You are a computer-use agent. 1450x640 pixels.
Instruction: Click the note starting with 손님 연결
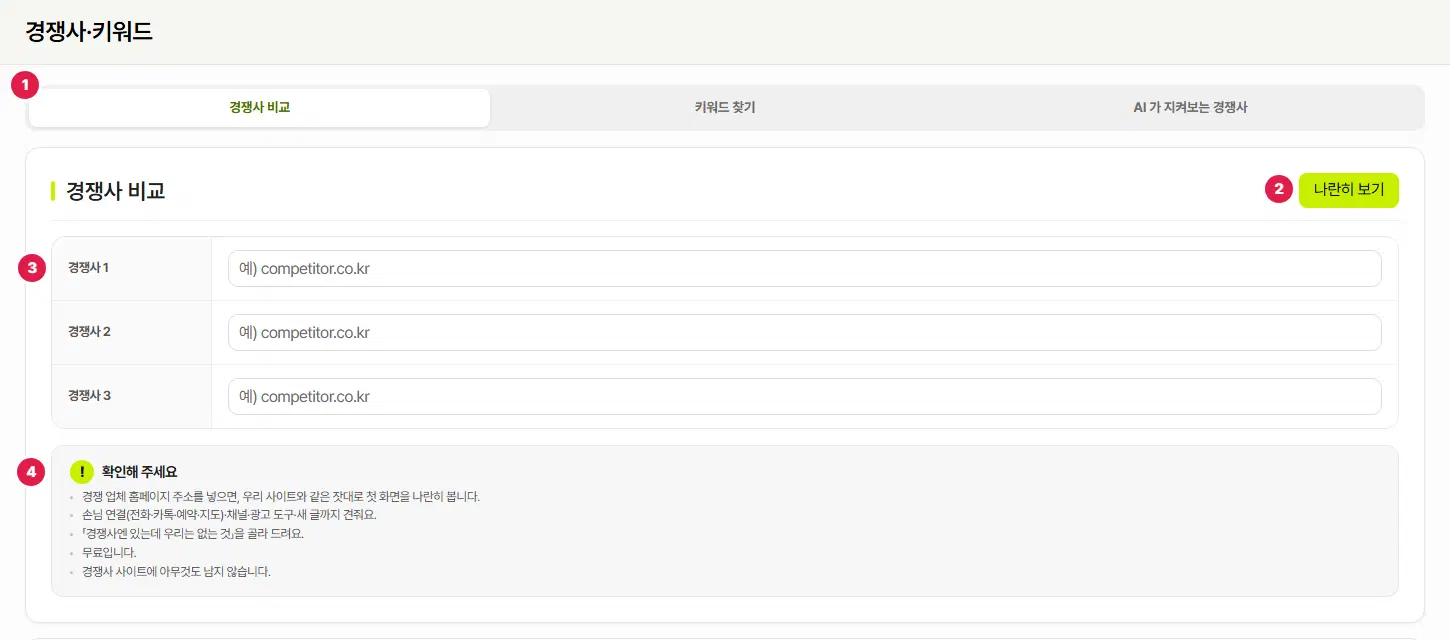229,515
